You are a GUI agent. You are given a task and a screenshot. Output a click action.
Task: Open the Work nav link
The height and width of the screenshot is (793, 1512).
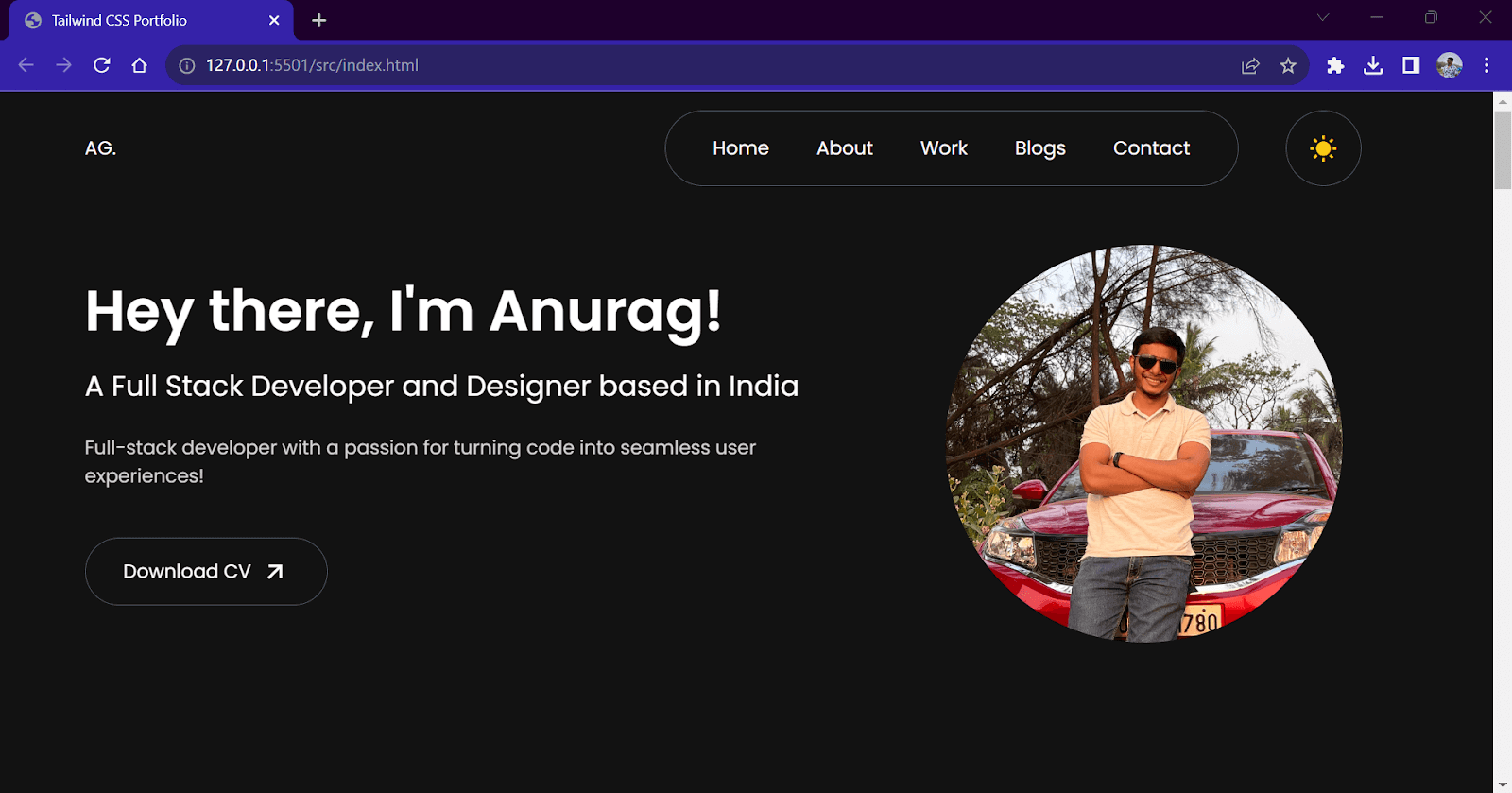point(943,148)
